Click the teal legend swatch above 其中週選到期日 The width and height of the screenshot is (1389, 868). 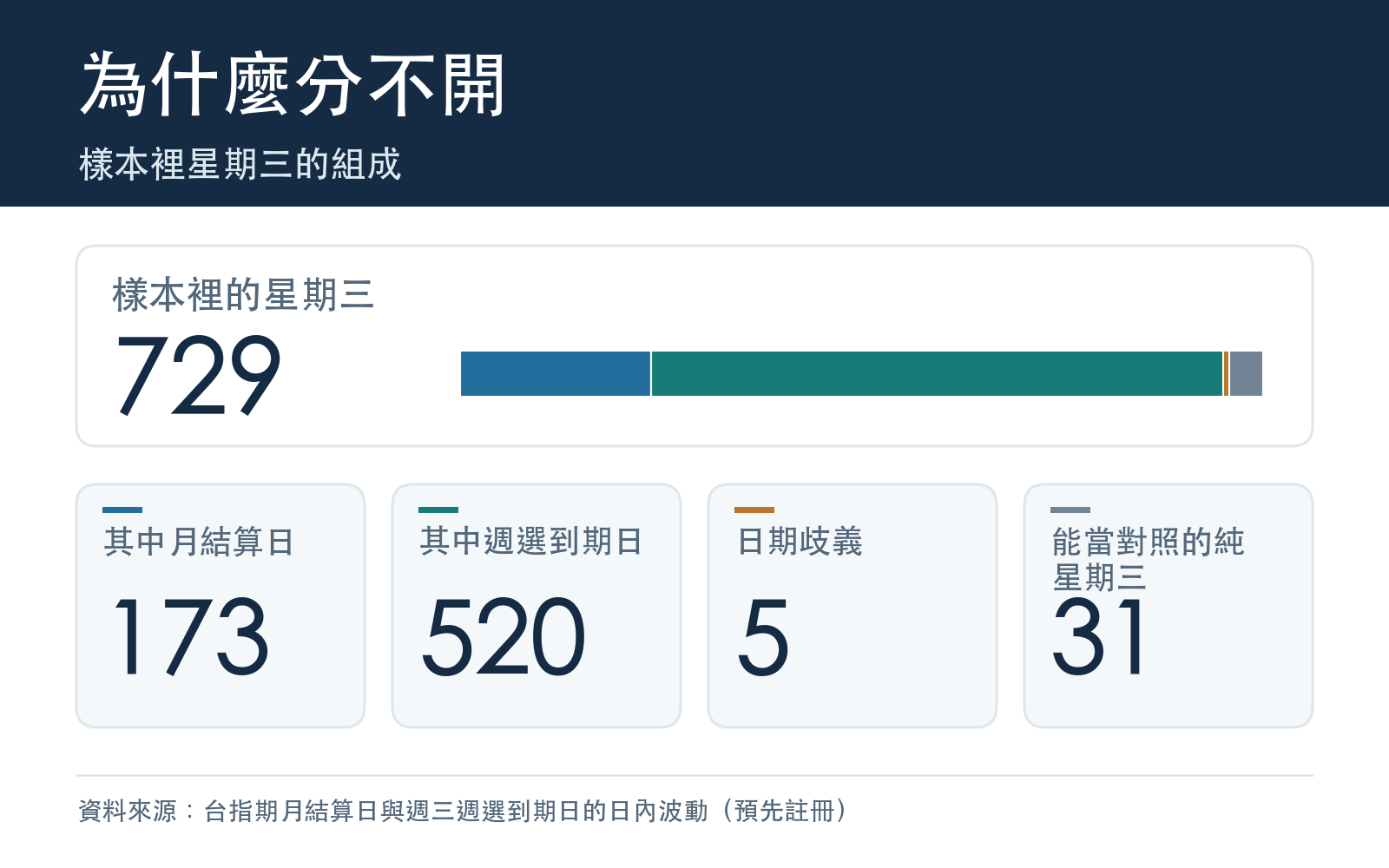point(438,510)
